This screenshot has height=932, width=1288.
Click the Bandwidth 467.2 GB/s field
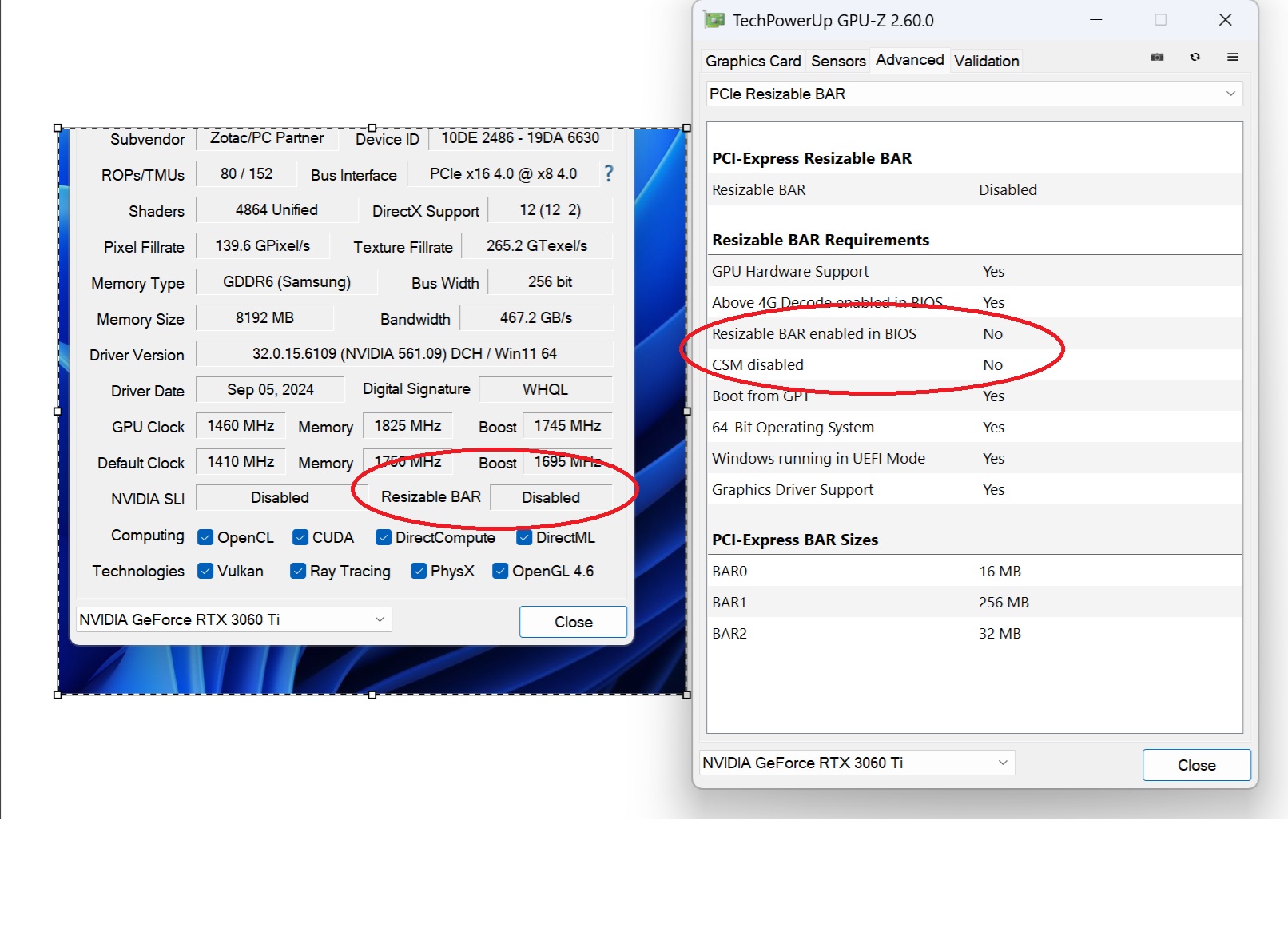[x=536, y=317]
